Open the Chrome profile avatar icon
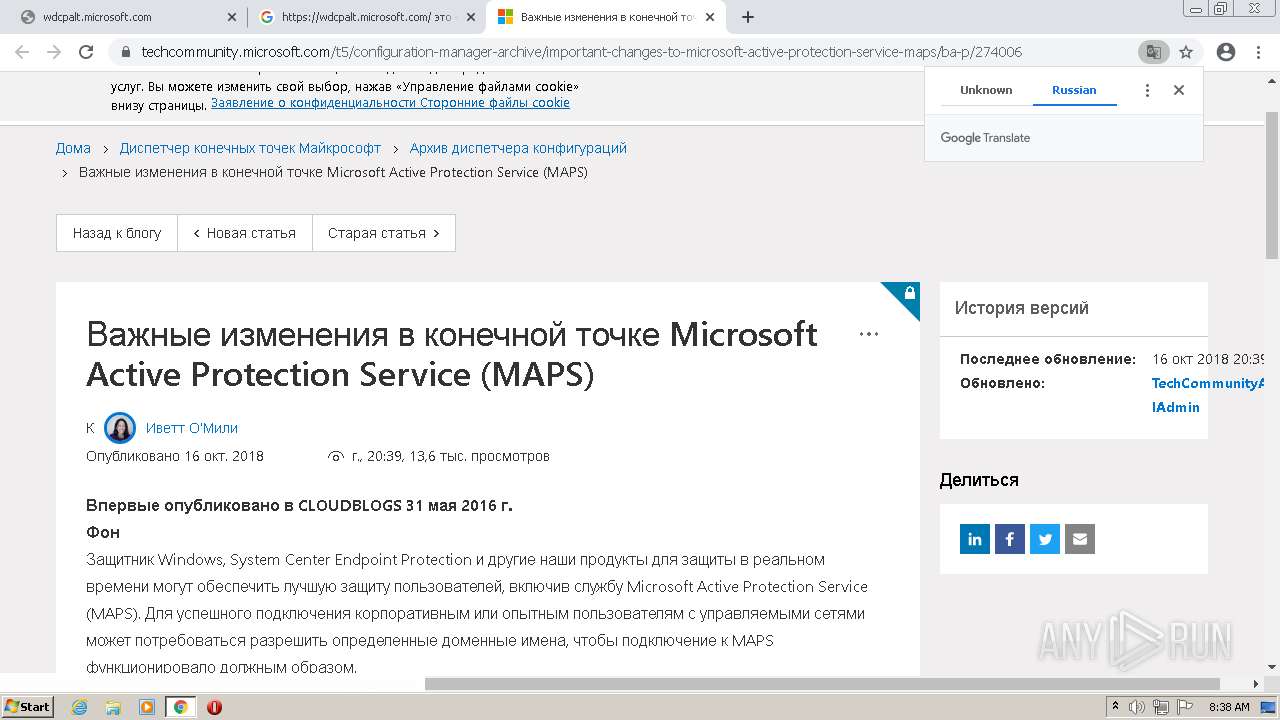 coord(1225,52)
